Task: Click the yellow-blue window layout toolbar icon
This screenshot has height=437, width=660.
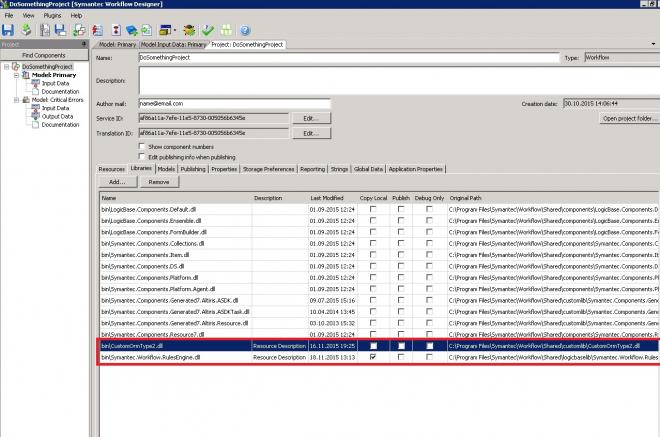Action: [165, 30]
